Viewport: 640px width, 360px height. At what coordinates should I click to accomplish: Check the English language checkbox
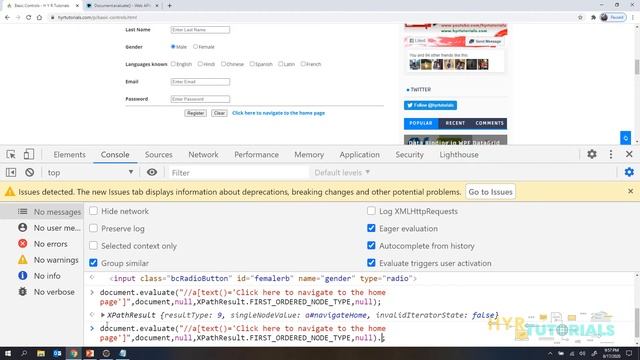click(173, 64)
